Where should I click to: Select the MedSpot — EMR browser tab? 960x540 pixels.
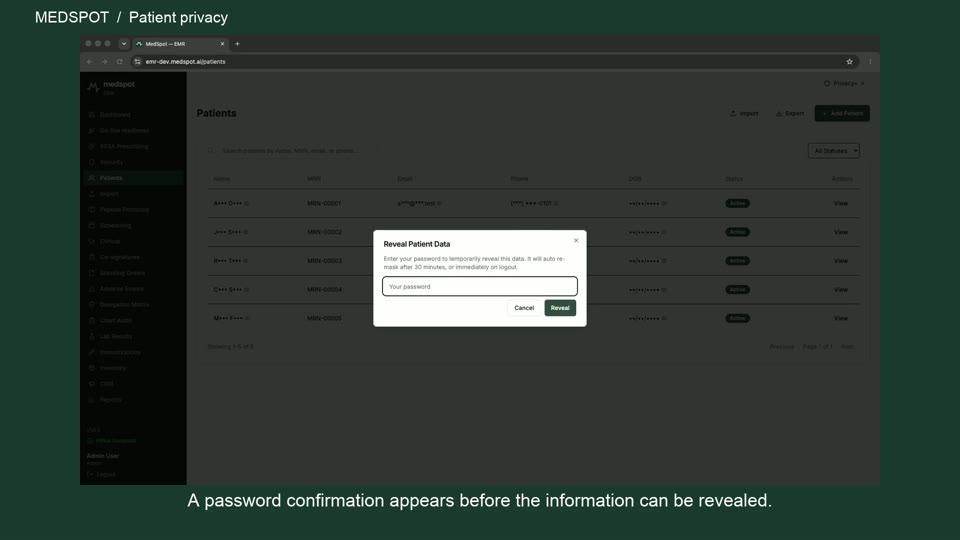(x=180, y=43)
